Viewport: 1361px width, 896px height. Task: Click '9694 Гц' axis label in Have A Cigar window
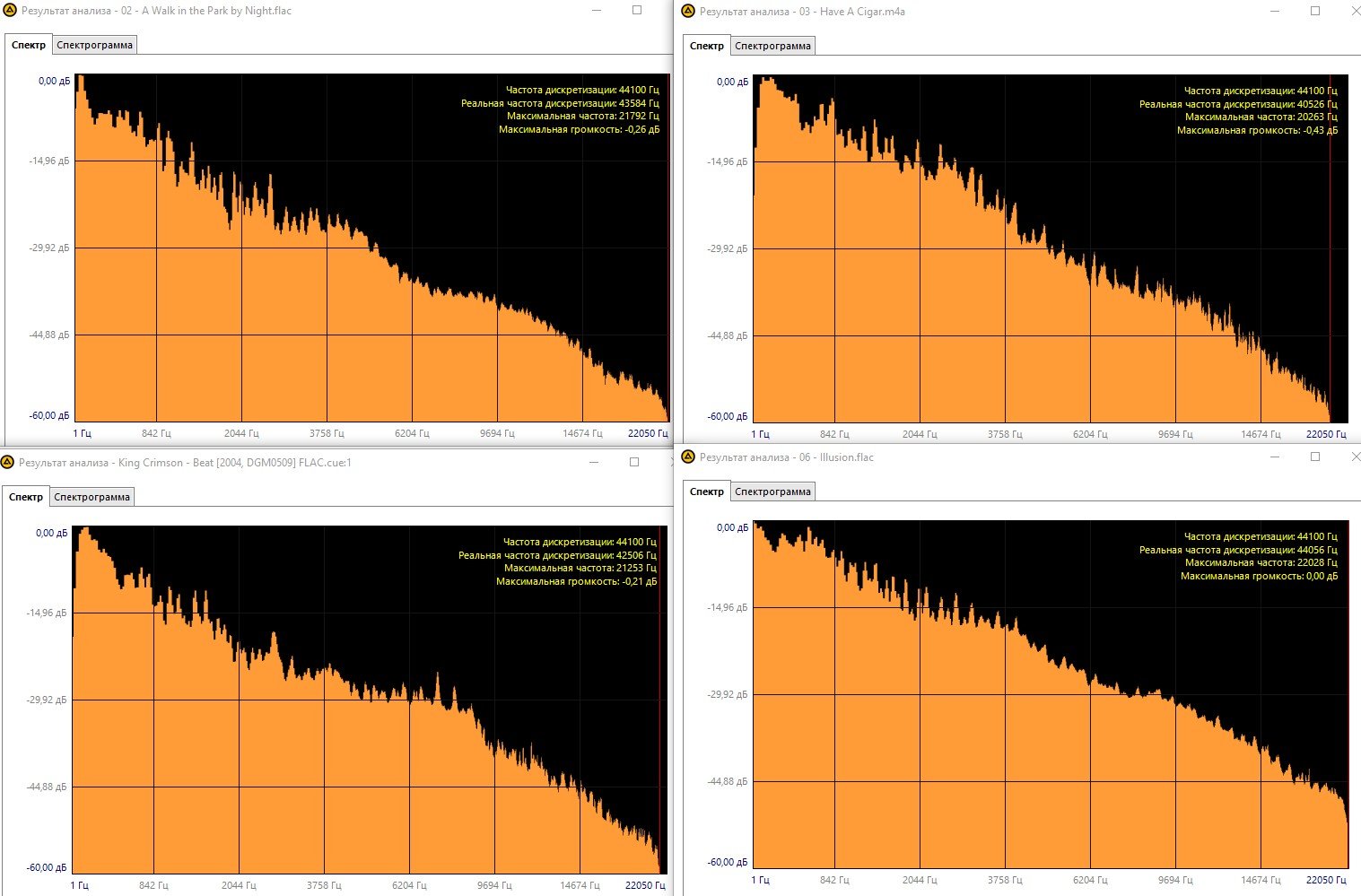pos(1175,434)
